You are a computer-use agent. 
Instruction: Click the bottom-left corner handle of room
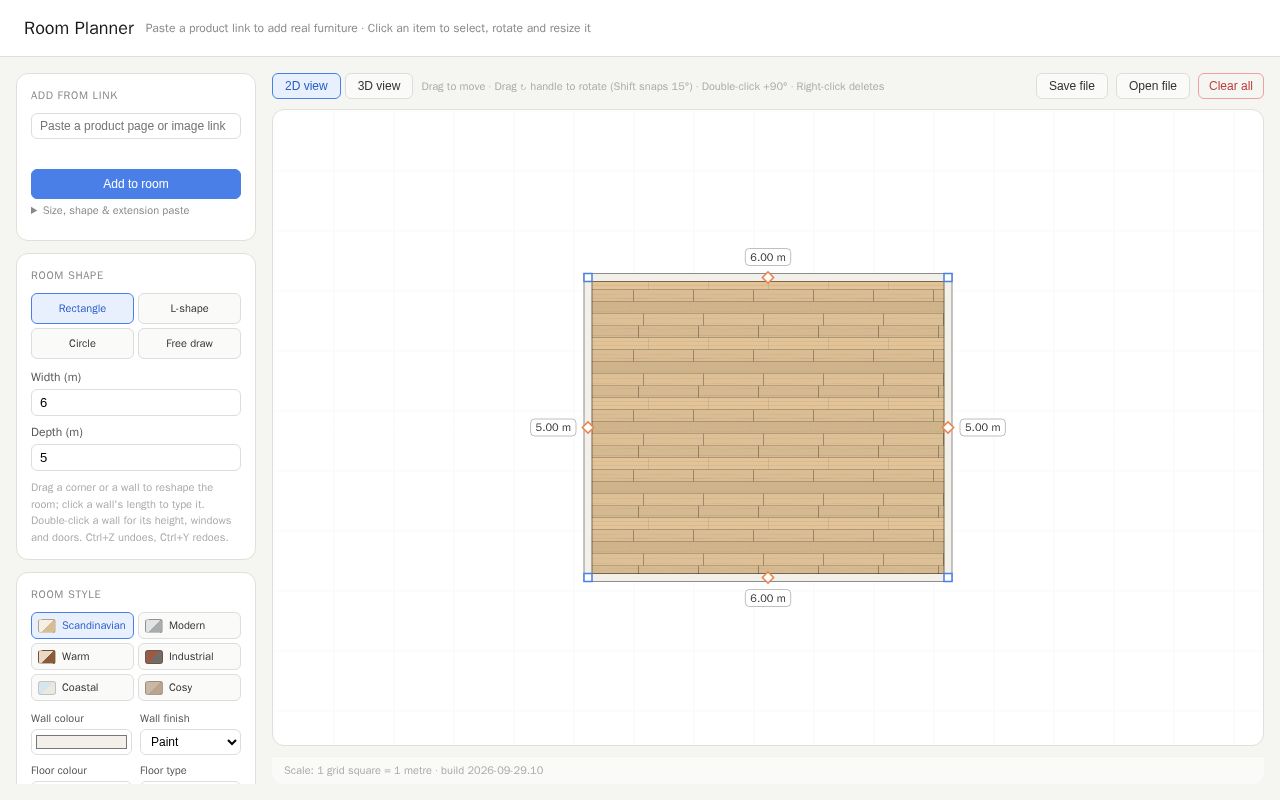click(588, 577)
